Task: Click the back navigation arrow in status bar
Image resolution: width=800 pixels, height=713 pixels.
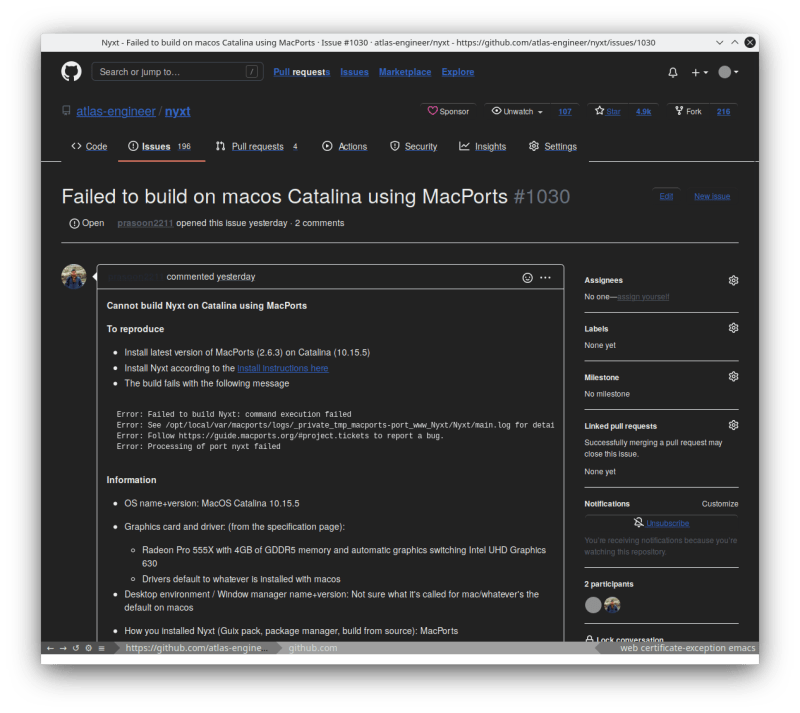Action: click(x=53, y=647)
